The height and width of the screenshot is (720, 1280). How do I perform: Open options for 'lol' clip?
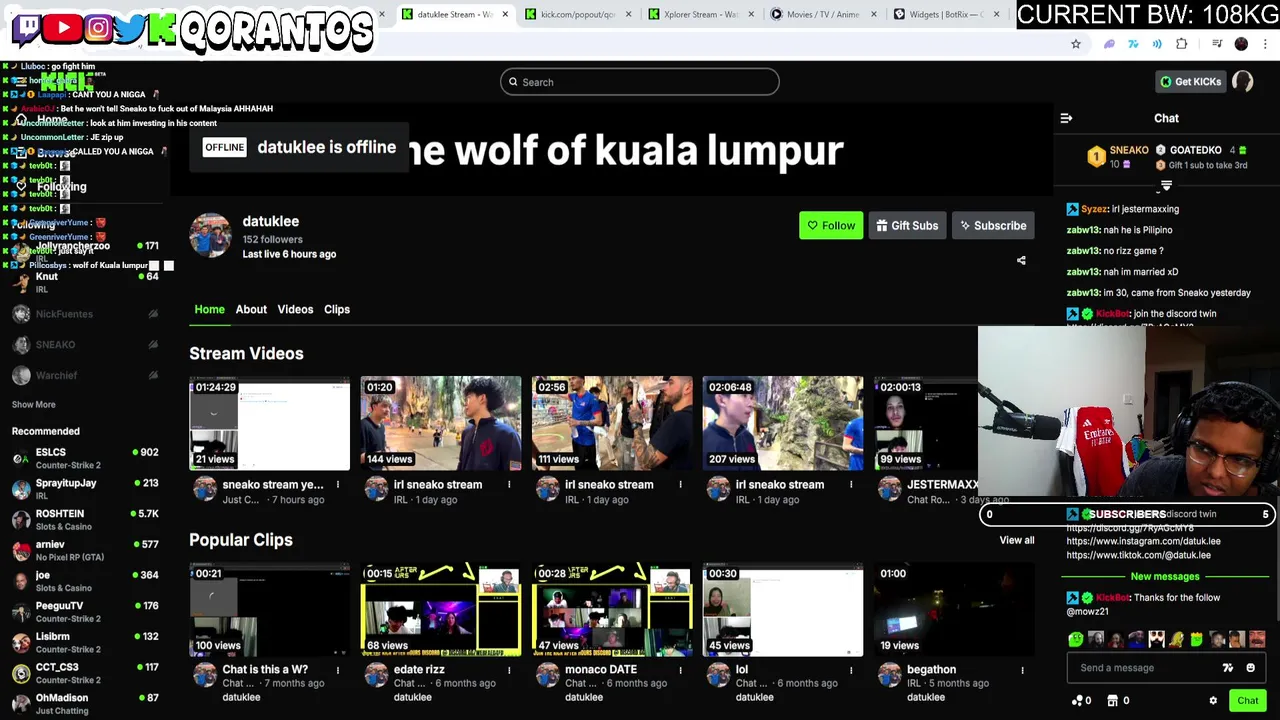(x=851, y=670)
